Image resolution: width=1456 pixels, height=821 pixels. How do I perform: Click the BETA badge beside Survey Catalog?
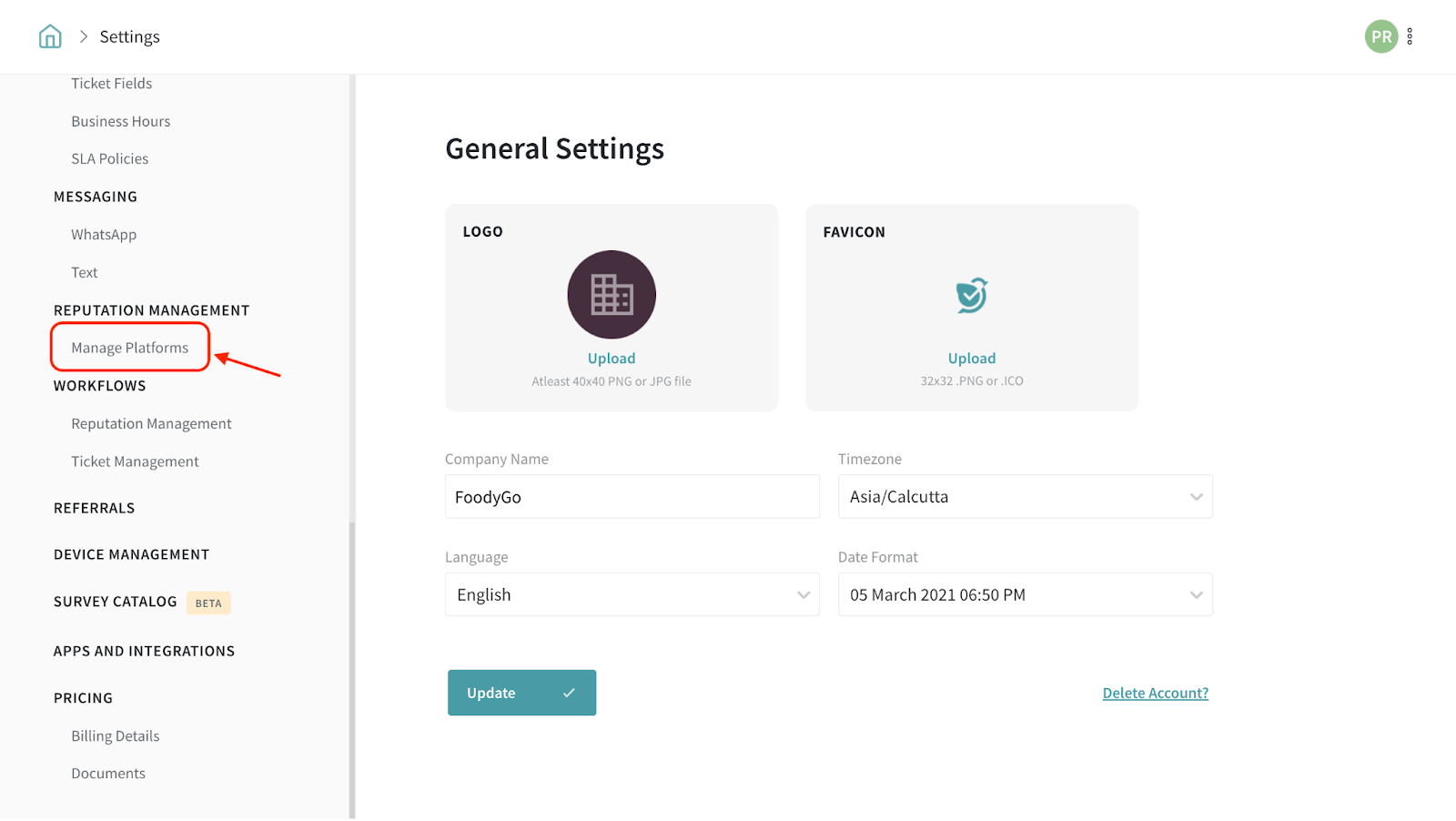(x=208, y=603)
